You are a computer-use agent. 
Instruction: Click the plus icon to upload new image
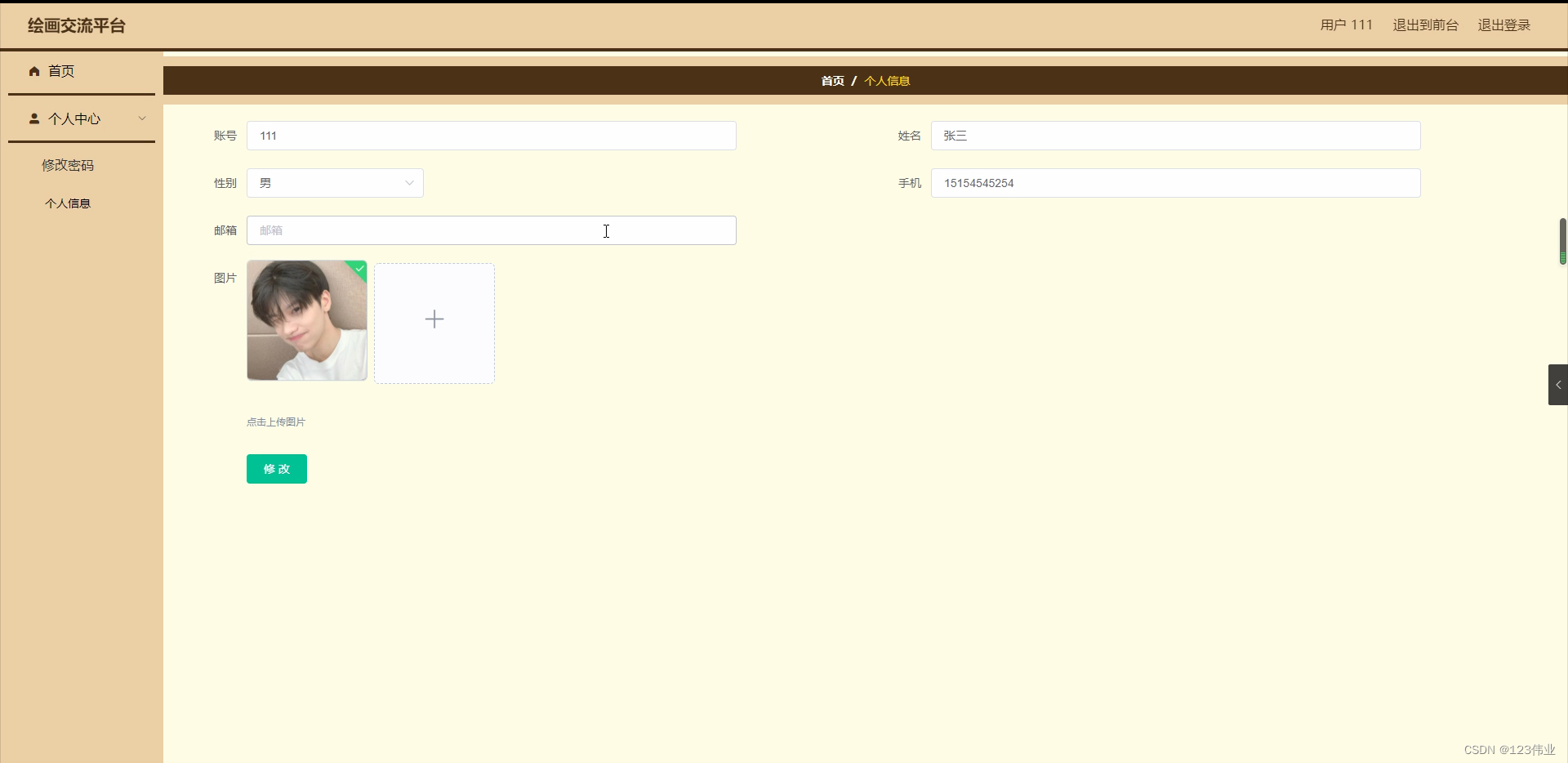(434, 319)
